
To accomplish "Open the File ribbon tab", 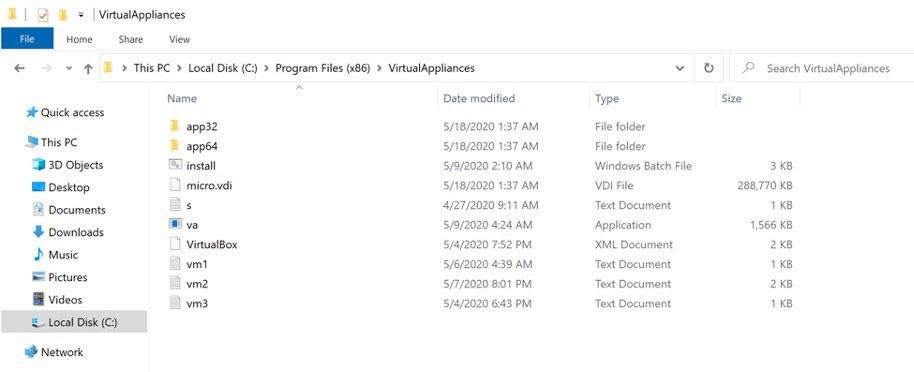I will [x=27, y=39].
